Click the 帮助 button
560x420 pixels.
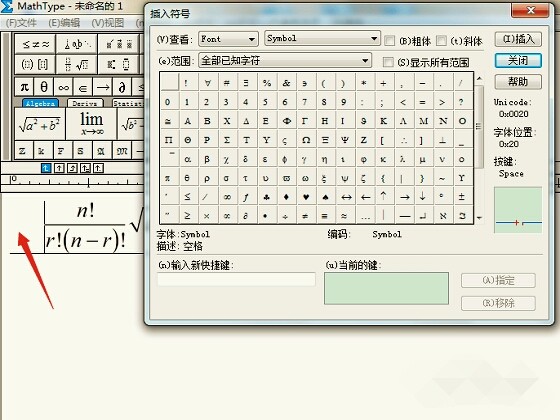tap(518, 82)
